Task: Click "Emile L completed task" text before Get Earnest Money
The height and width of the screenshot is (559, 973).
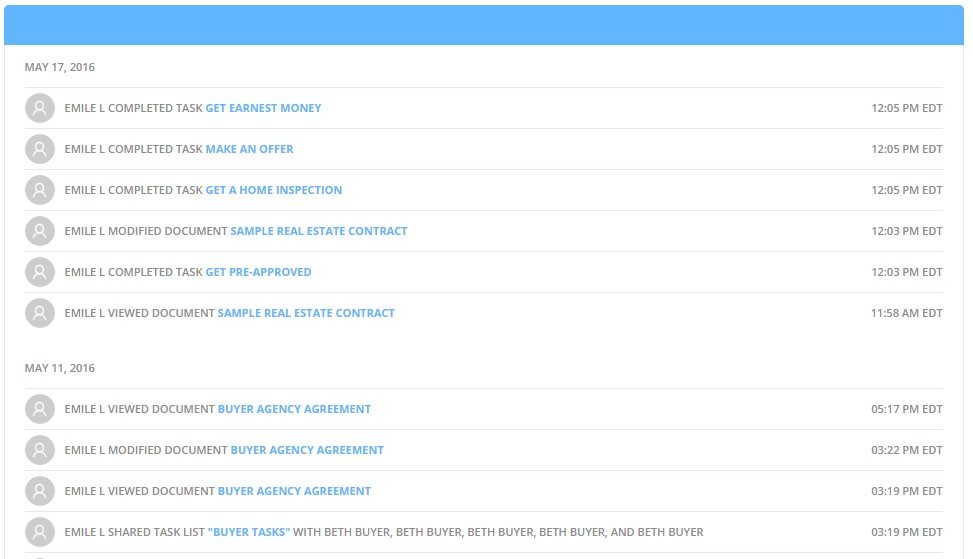Action: pyautogui.click(x=133, y=108)
